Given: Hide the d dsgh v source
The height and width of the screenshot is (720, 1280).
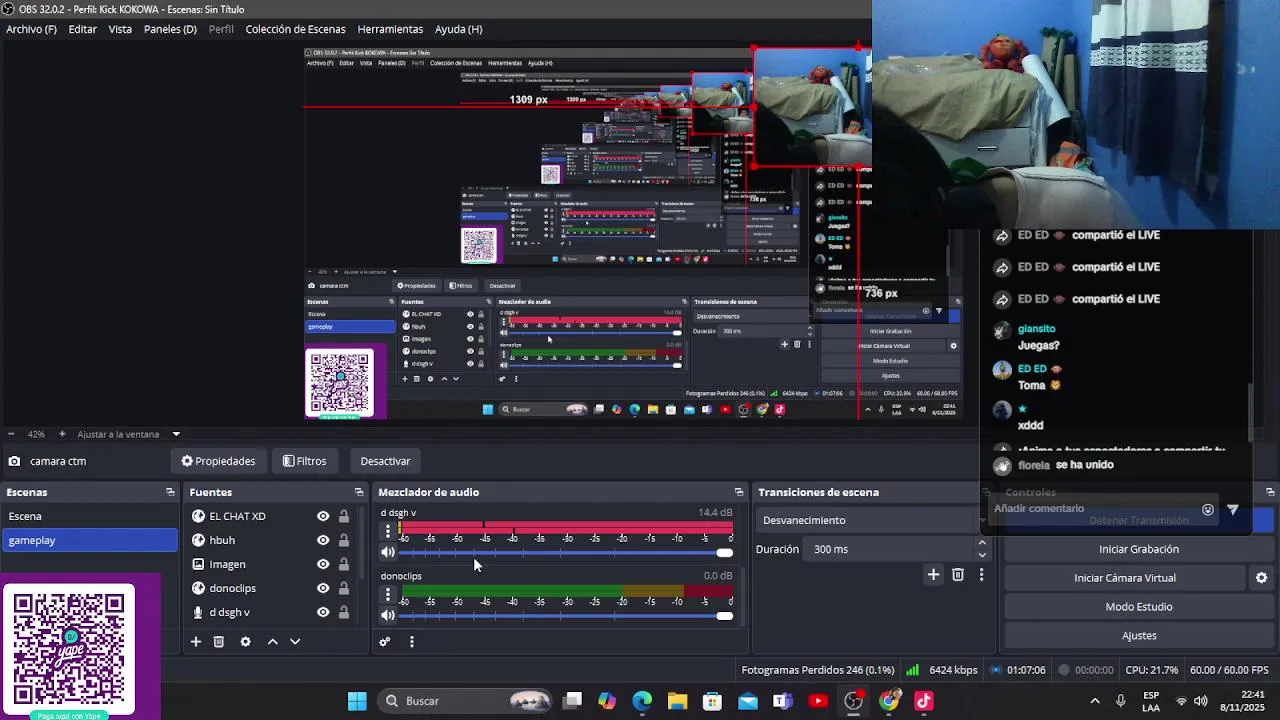Looking at the screenshot, I should [323, 612].
